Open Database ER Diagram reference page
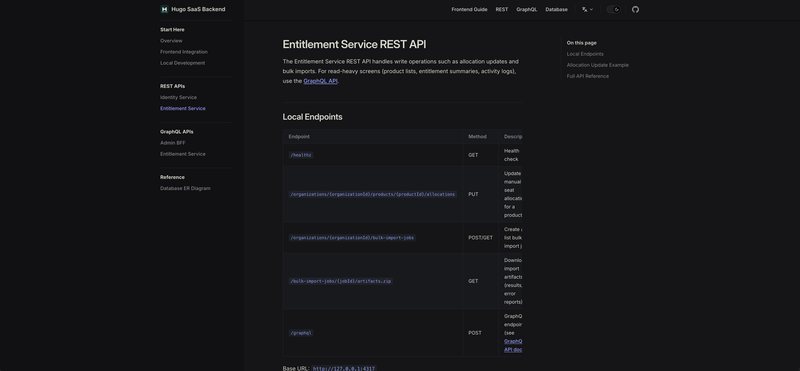The image size is (800, 371). click(x=185, y=188)
